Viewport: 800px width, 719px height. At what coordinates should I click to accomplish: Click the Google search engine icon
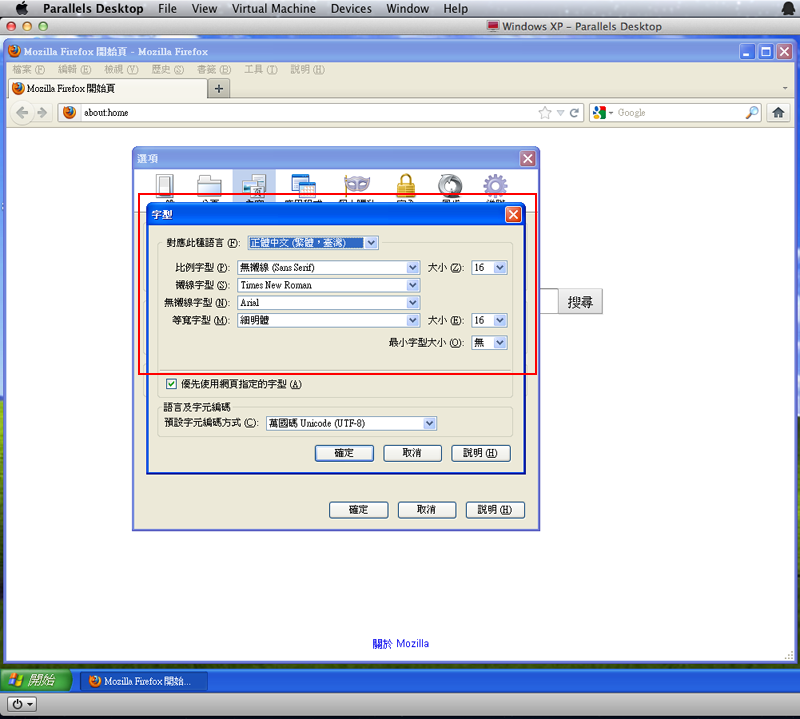601,113
